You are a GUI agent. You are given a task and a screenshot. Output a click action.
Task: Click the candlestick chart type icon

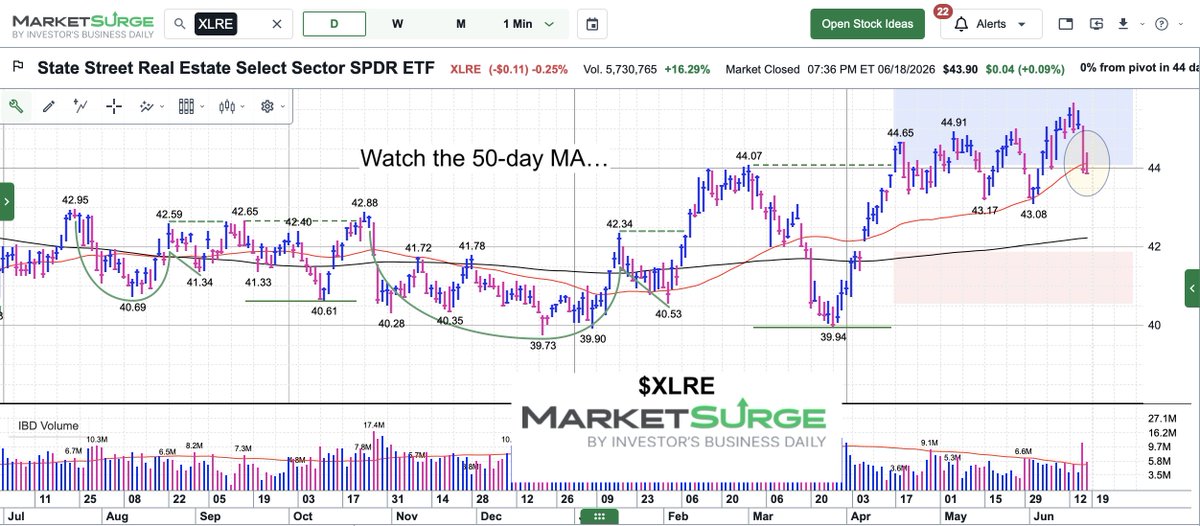(x=228, y=106)
